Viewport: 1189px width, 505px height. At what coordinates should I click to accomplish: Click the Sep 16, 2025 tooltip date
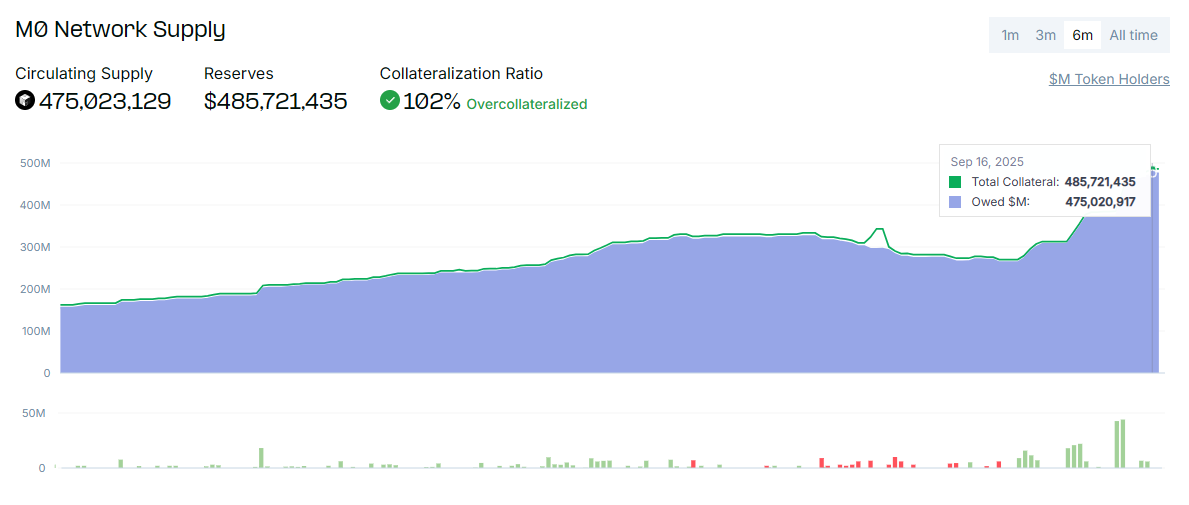tap(987, 162)
